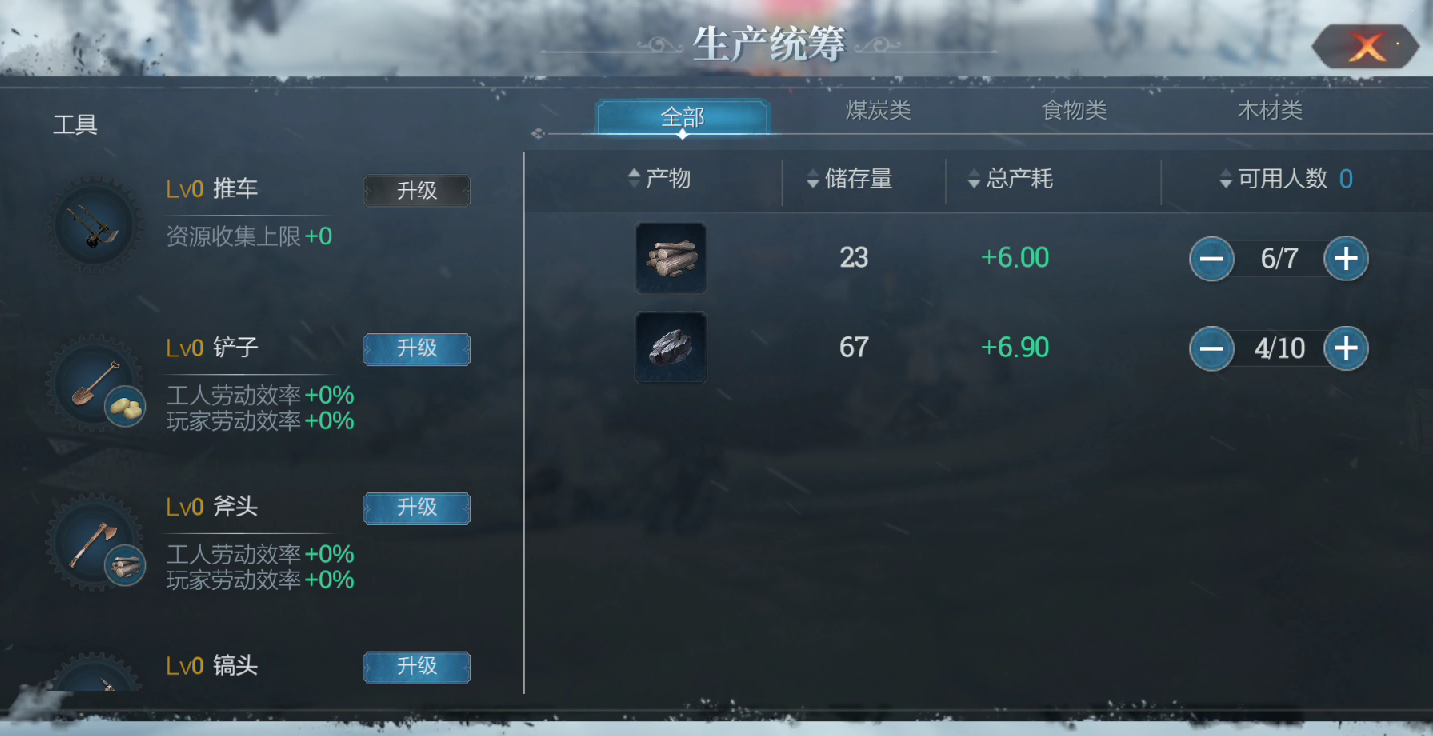Viewport: 1433px width, 736px height.
Task: Click the coal ore product icon
Action: [671, 347]
